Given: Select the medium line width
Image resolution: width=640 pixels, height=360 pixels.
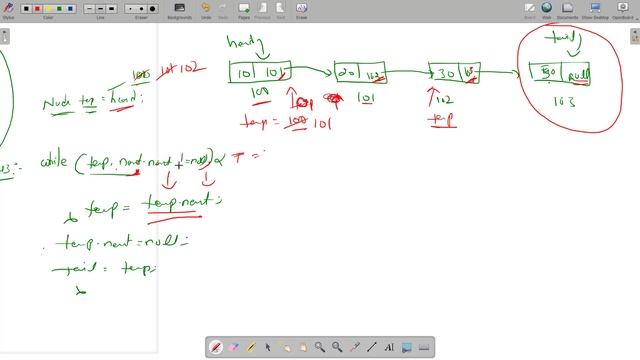Looking at the screenshot, I should pos(100,9).
